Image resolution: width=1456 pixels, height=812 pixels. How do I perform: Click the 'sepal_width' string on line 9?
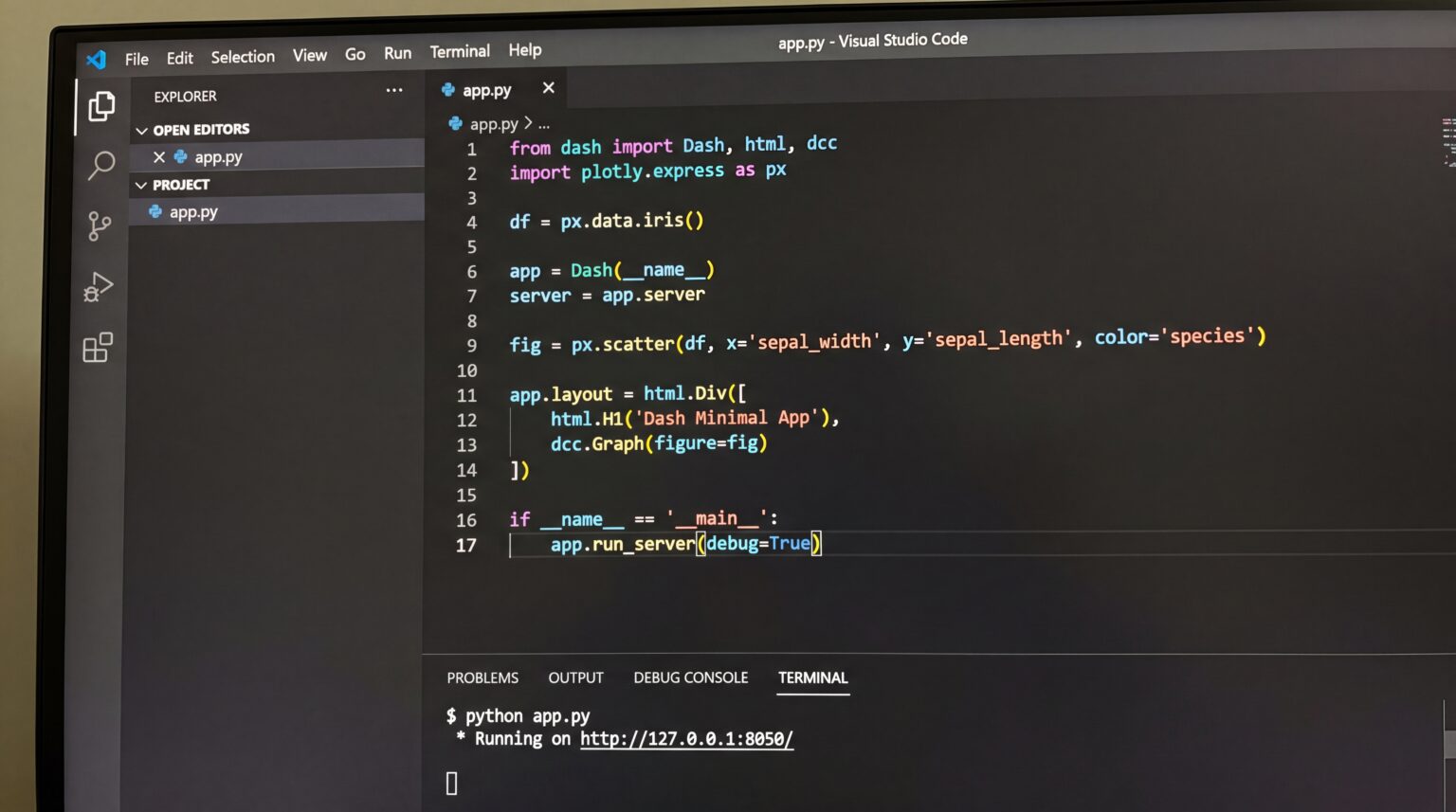tap(813, 341)
